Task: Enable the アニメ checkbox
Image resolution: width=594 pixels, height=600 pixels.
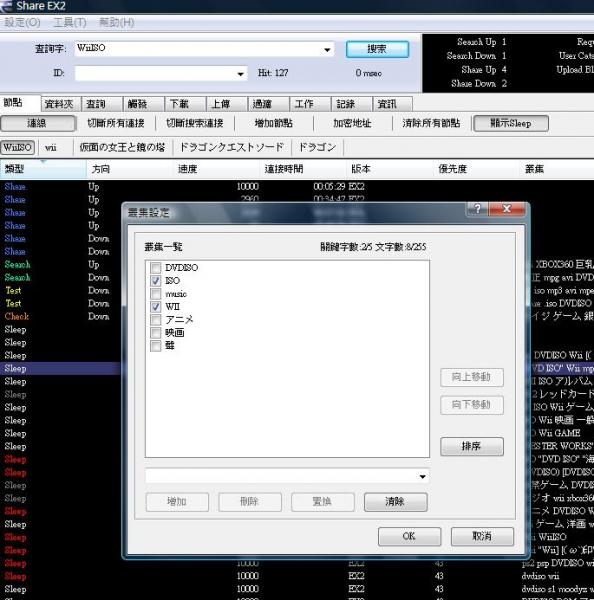Action: [x=155, y=320]
